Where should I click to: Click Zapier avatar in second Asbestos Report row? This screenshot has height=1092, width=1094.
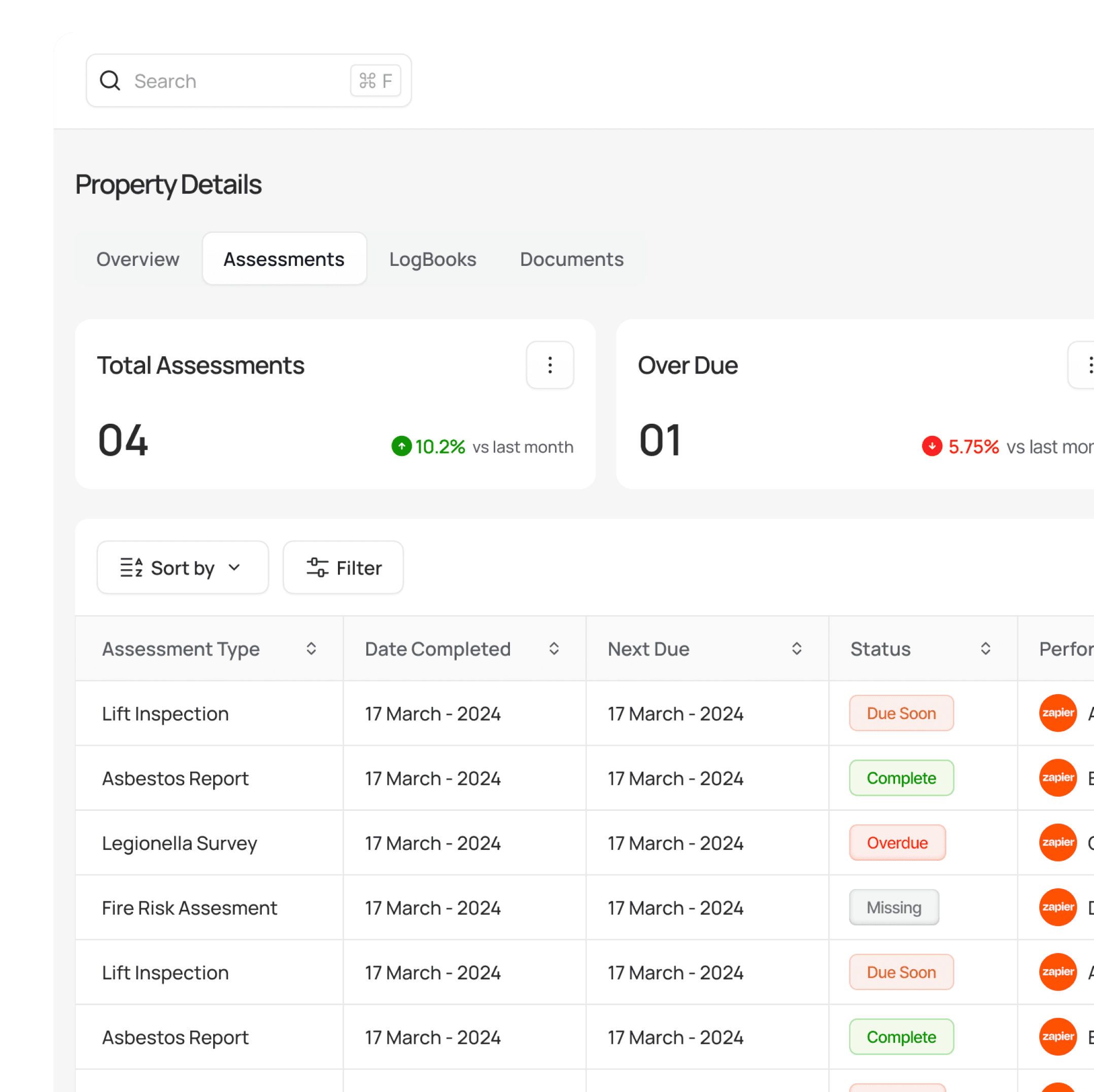(x=1058, y=1037)
